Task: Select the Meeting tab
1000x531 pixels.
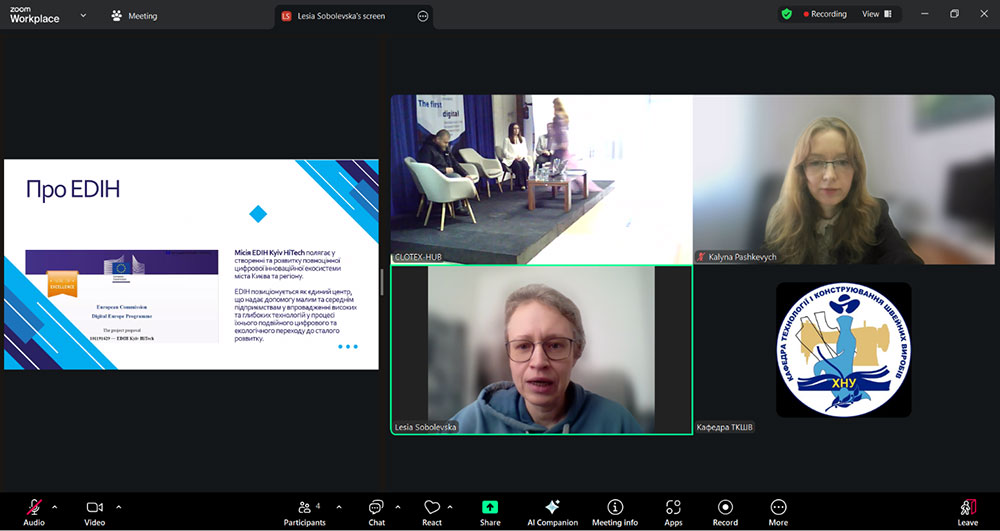Action: coord(135,16)
